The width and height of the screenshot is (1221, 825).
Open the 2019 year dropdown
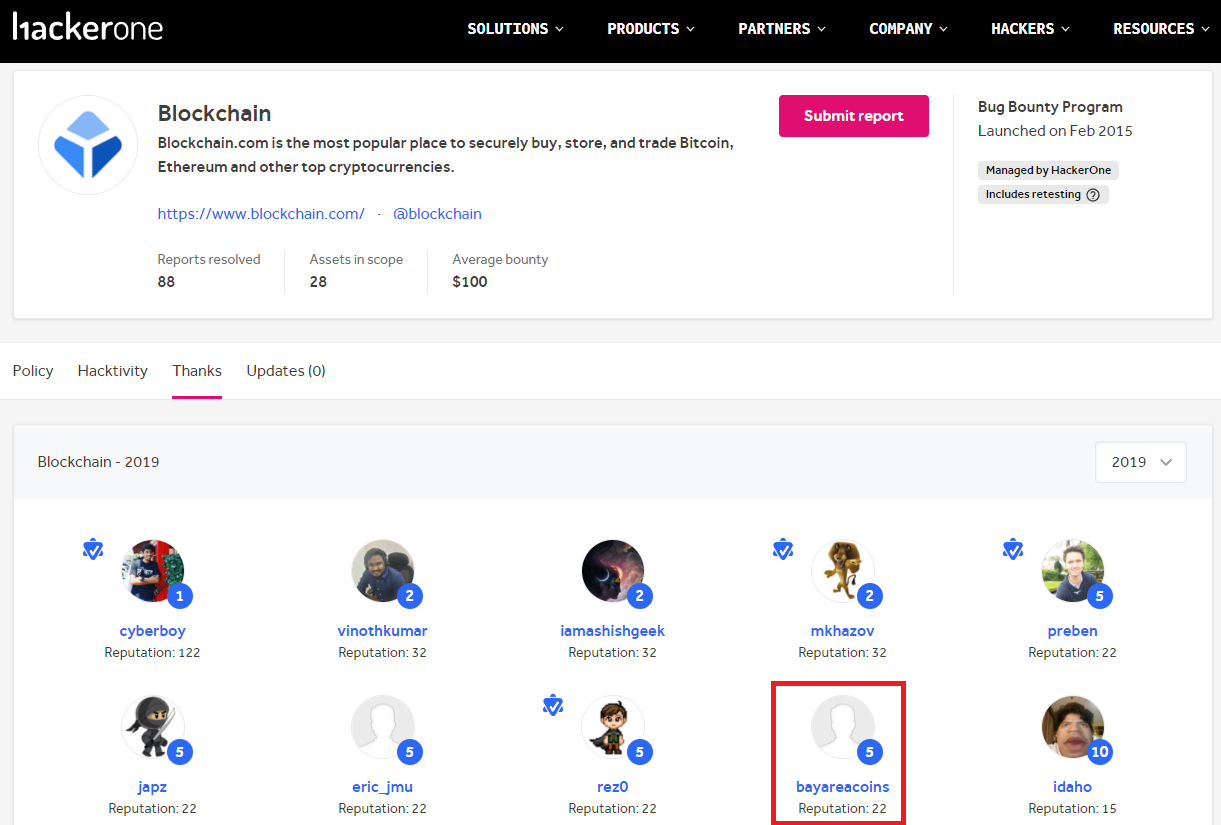[x=1141, y=462]
